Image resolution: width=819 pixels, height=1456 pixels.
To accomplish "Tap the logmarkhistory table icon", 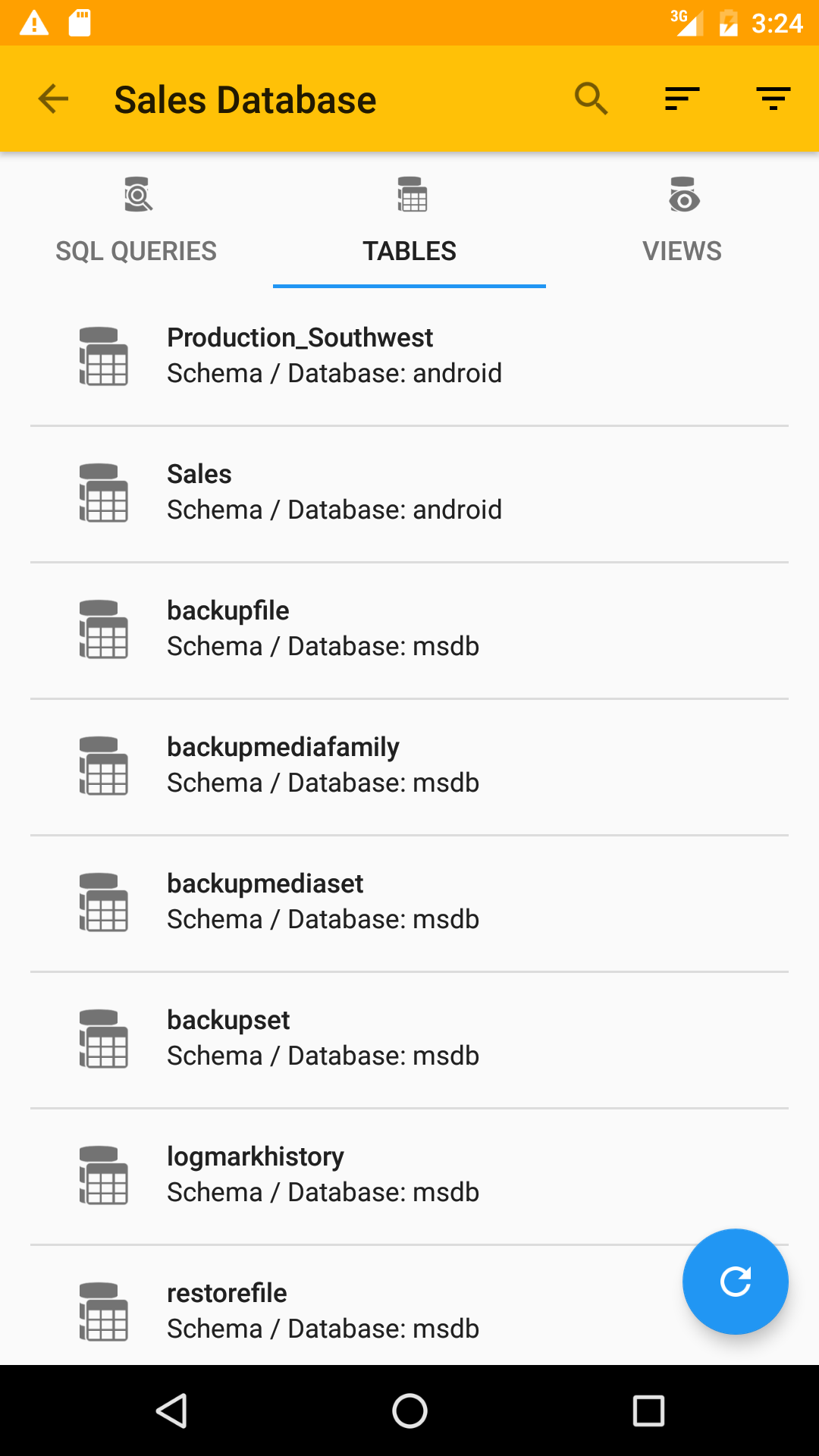I will pyautogui.click(x=104, y=1175).
